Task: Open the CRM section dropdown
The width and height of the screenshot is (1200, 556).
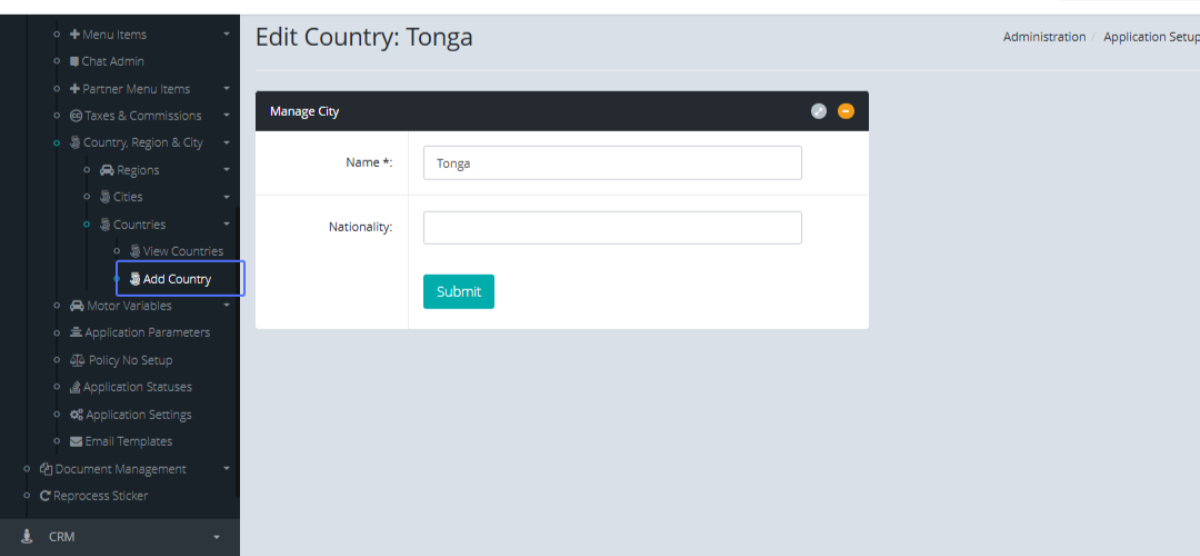Action: (216, 538)
